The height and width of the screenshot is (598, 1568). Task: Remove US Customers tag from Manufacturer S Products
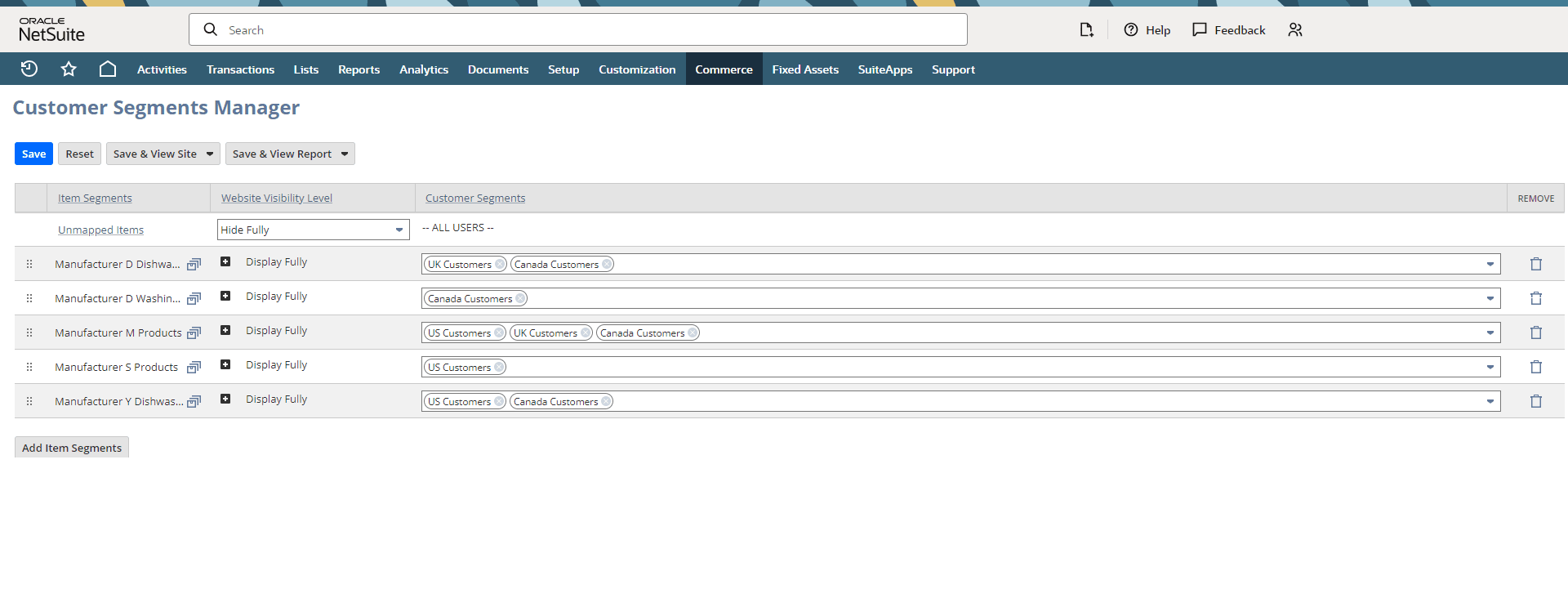(498, 367)
